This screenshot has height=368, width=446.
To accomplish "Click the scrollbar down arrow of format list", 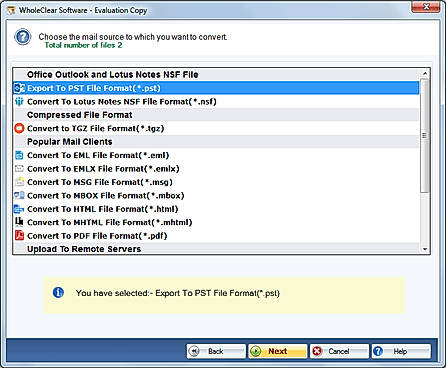I will (x=425, y=249).
